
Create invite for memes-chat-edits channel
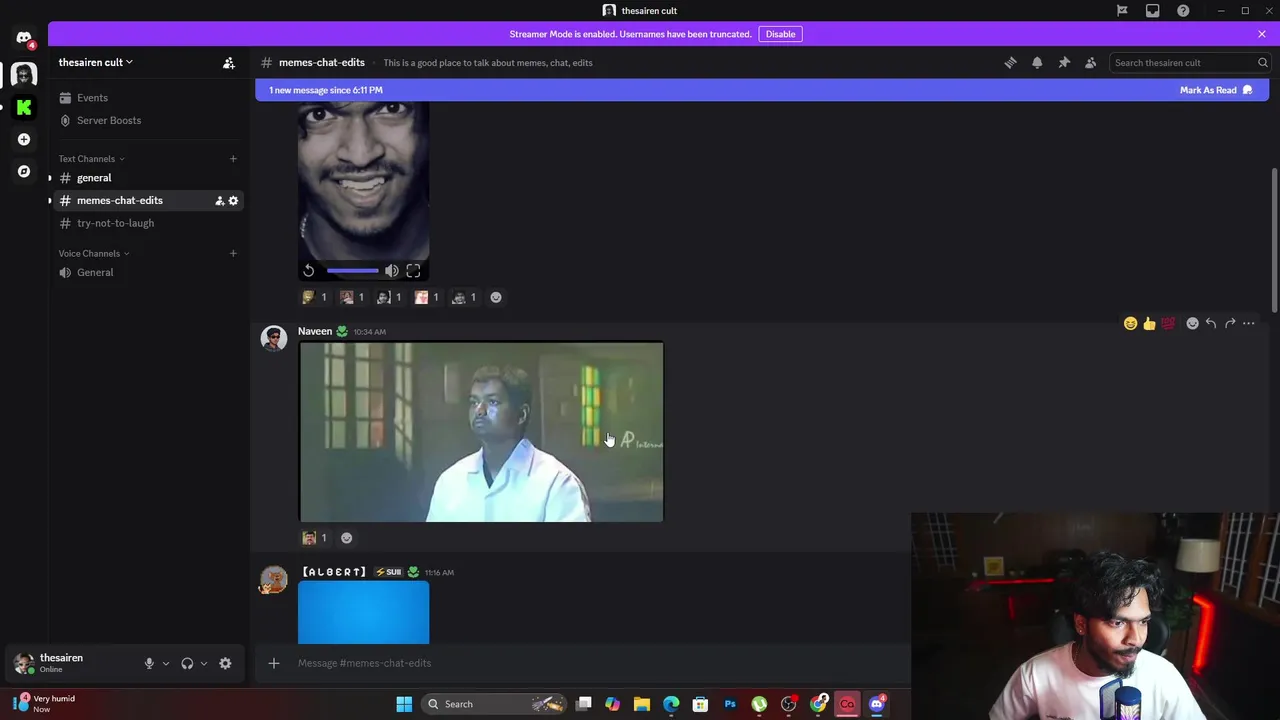click(219, 201)
